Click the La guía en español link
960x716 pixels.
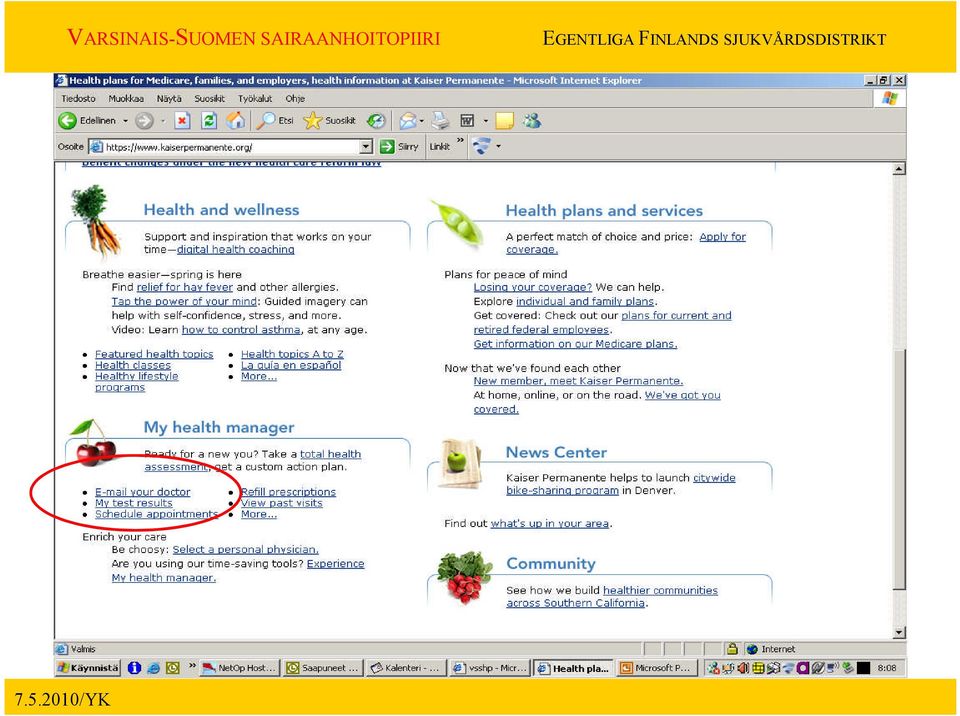[291, 365]
